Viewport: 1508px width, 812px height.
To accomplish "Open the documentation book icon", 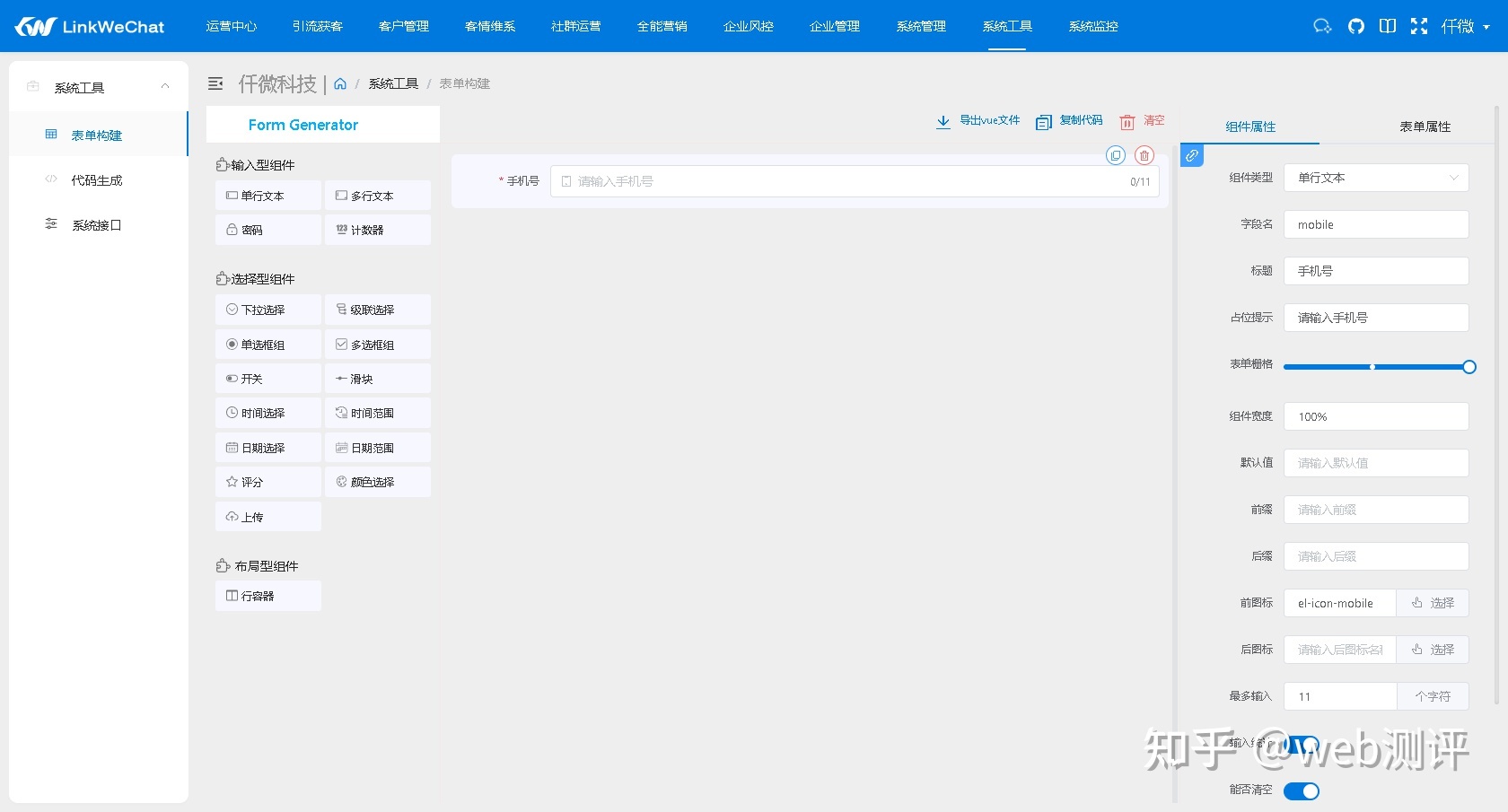I will point(1388,26).
